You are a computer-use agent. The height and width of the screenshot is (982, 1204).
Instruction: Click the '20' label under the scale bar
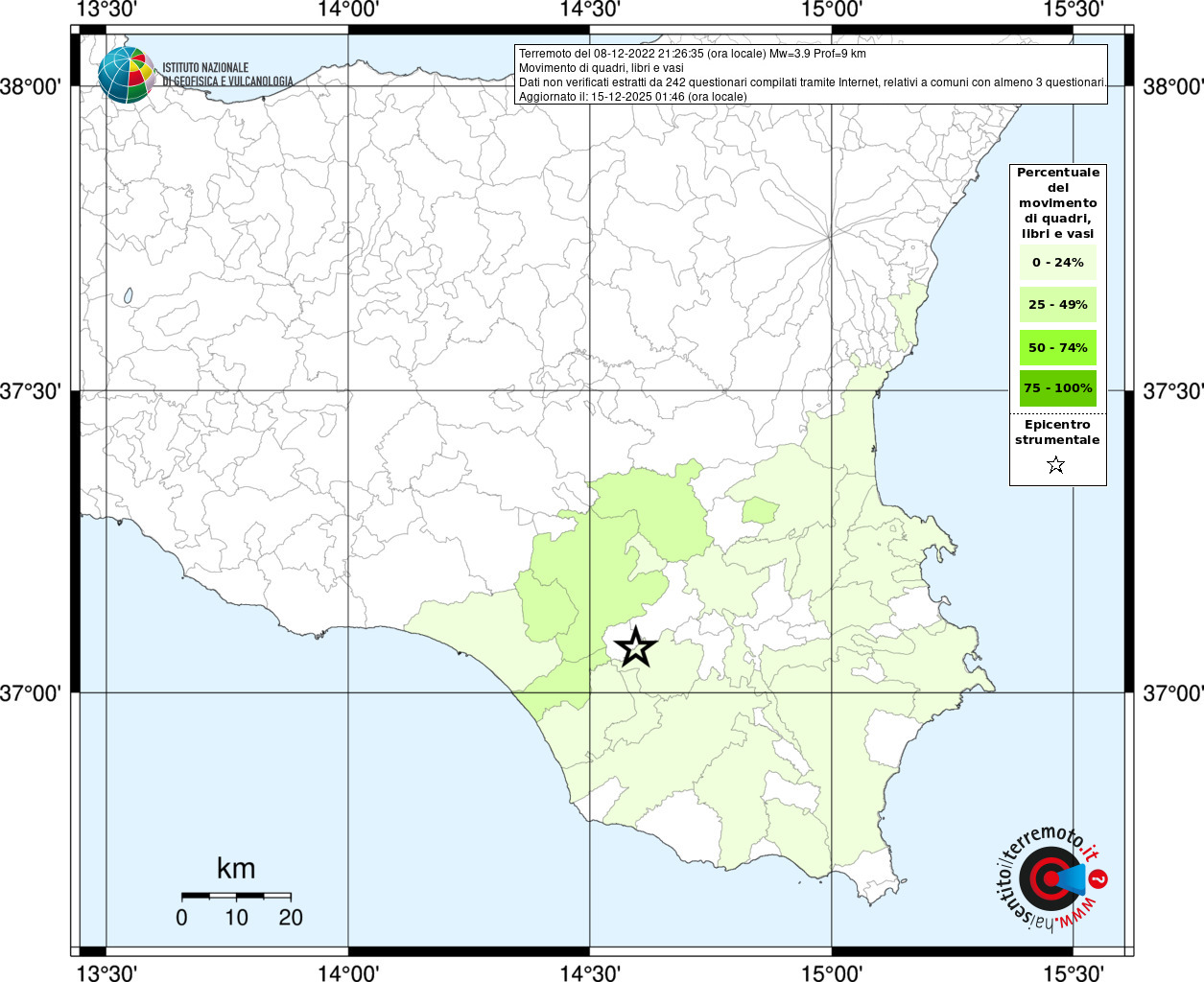pyautogui.click(x=291, y=918)
